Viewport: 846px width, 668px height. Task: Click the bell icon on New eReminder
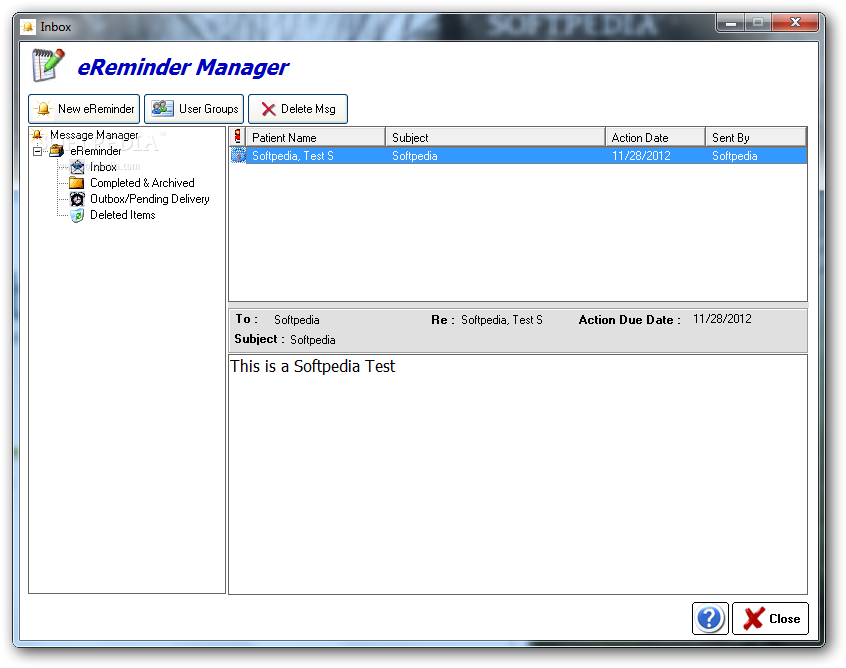[43, 108]
